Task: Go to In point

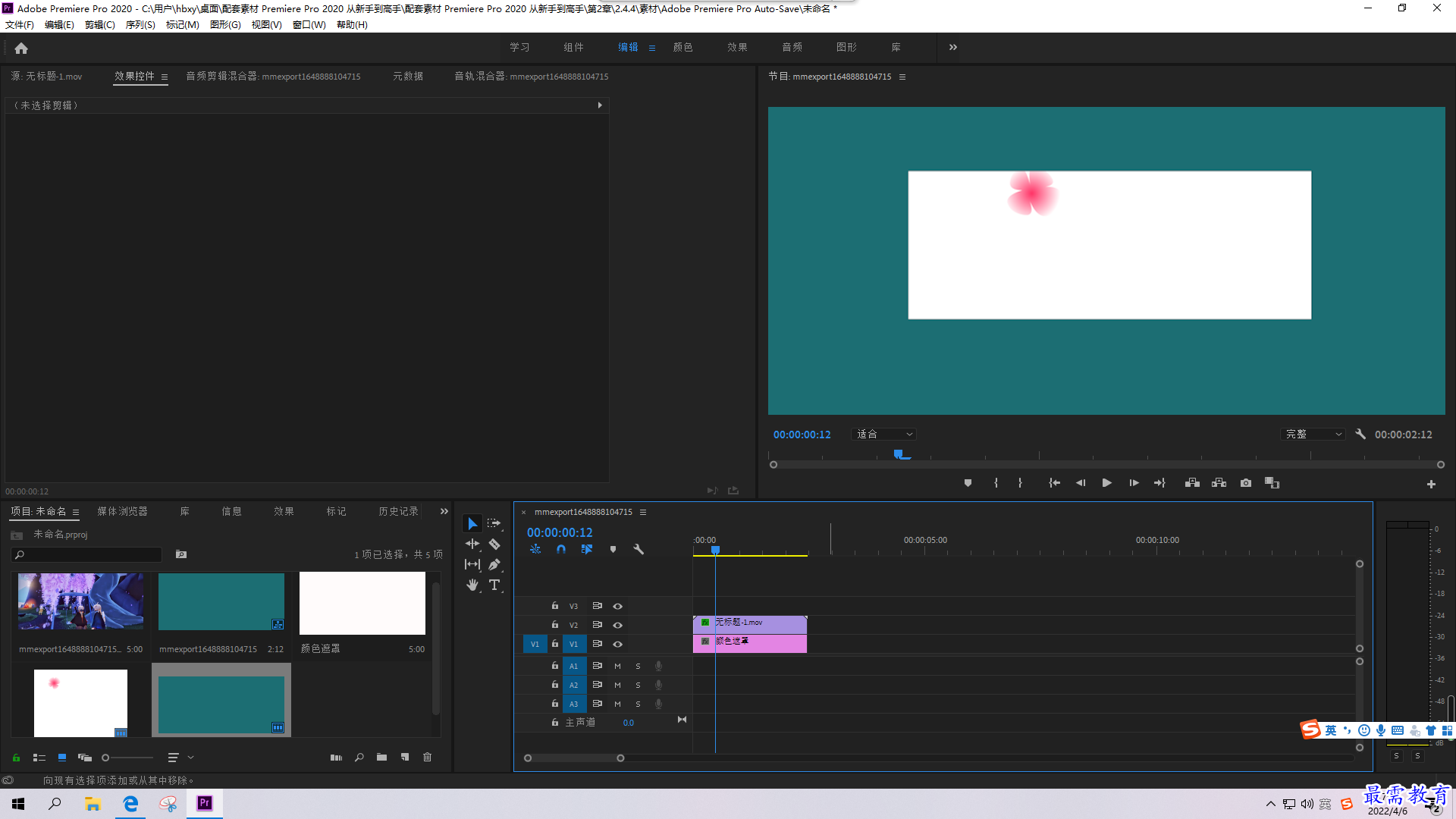Action: click(1054, 483)
